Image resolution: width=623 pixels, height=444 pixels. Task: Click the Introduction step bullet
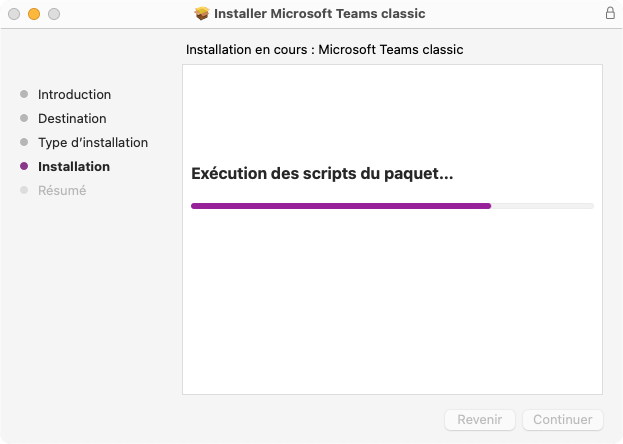pos(24,94)
